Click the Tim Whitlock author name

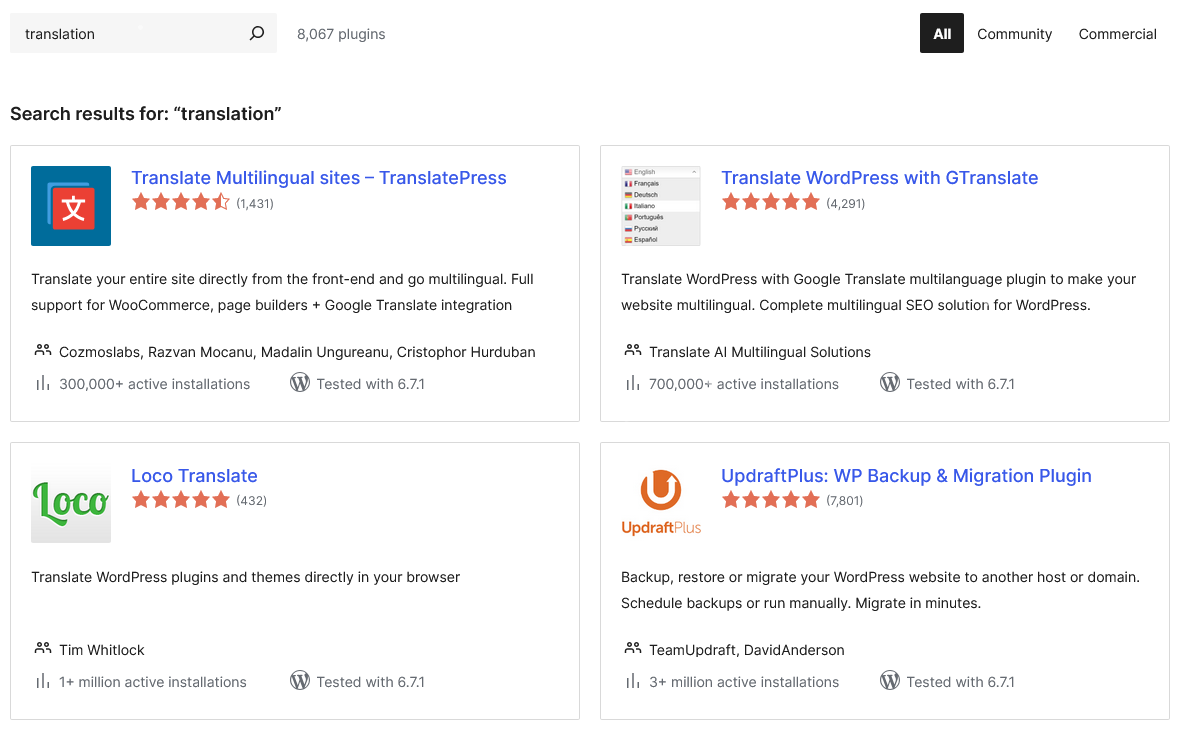click(102, 650)
